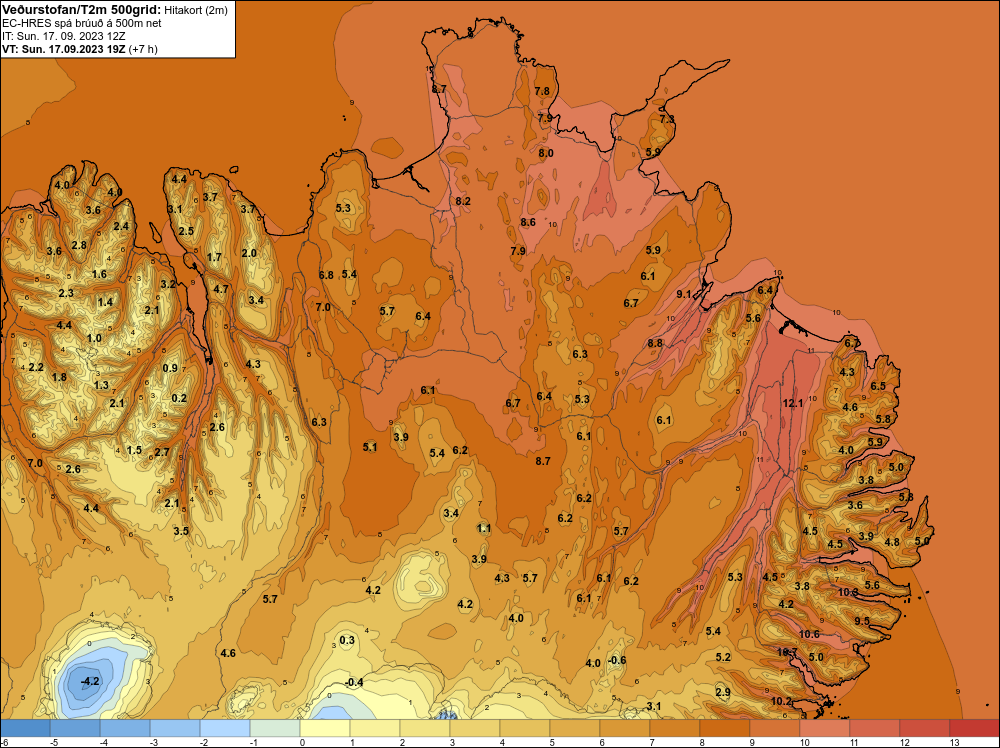Click the 8.6 temperature value
The width and height of the screenshot is (1000, 748).
[x=528, y=222]
